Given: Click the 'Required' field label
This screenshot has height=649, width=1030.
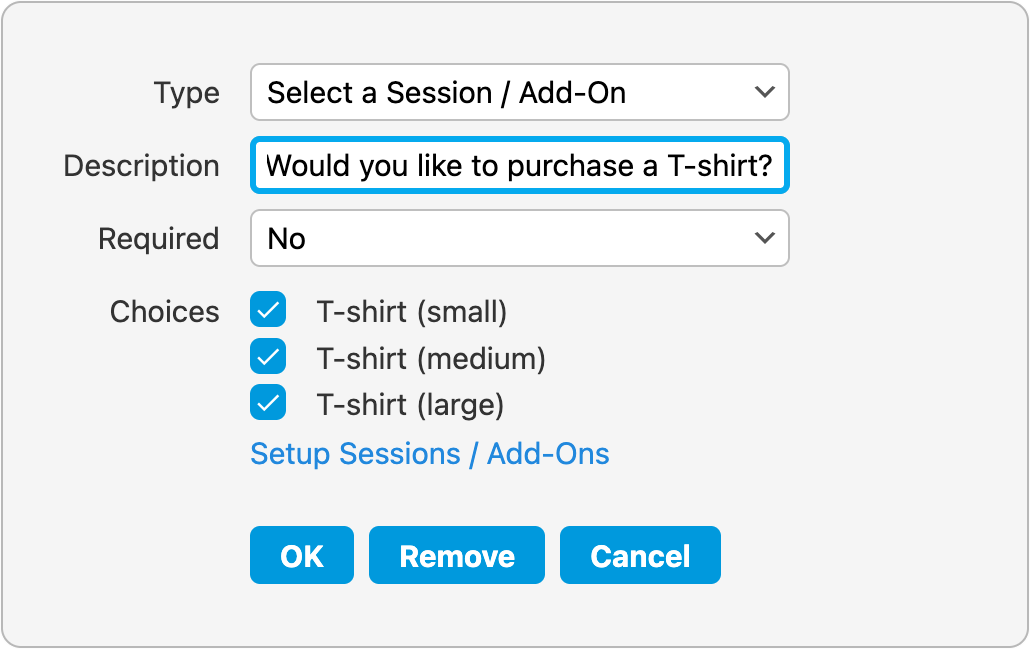Looking at the screenshot, I should (x=158, y=239).
